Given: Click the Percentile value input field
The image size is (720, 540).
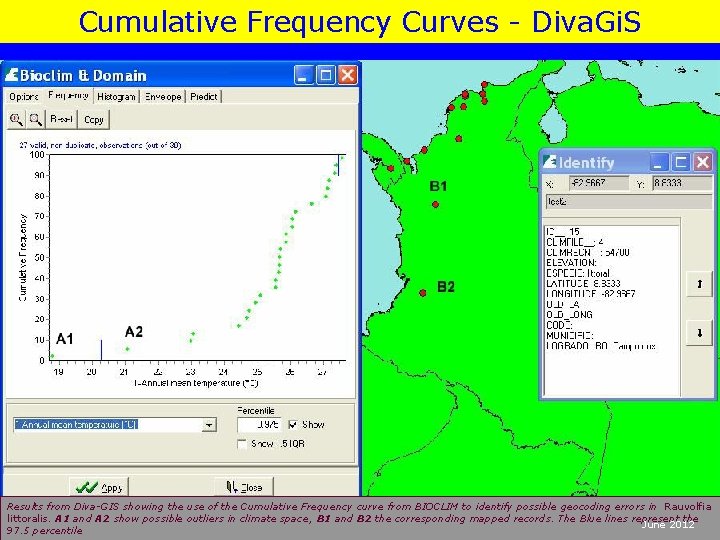Looking at the screenshot, I should pyautogui.click(x=259, y=425).
